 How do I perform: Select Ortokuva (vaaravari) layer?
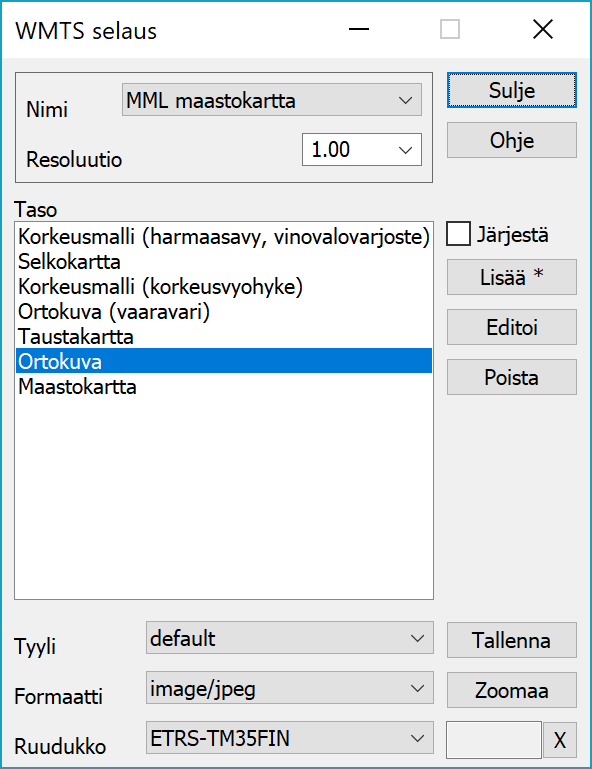point(224,311)
